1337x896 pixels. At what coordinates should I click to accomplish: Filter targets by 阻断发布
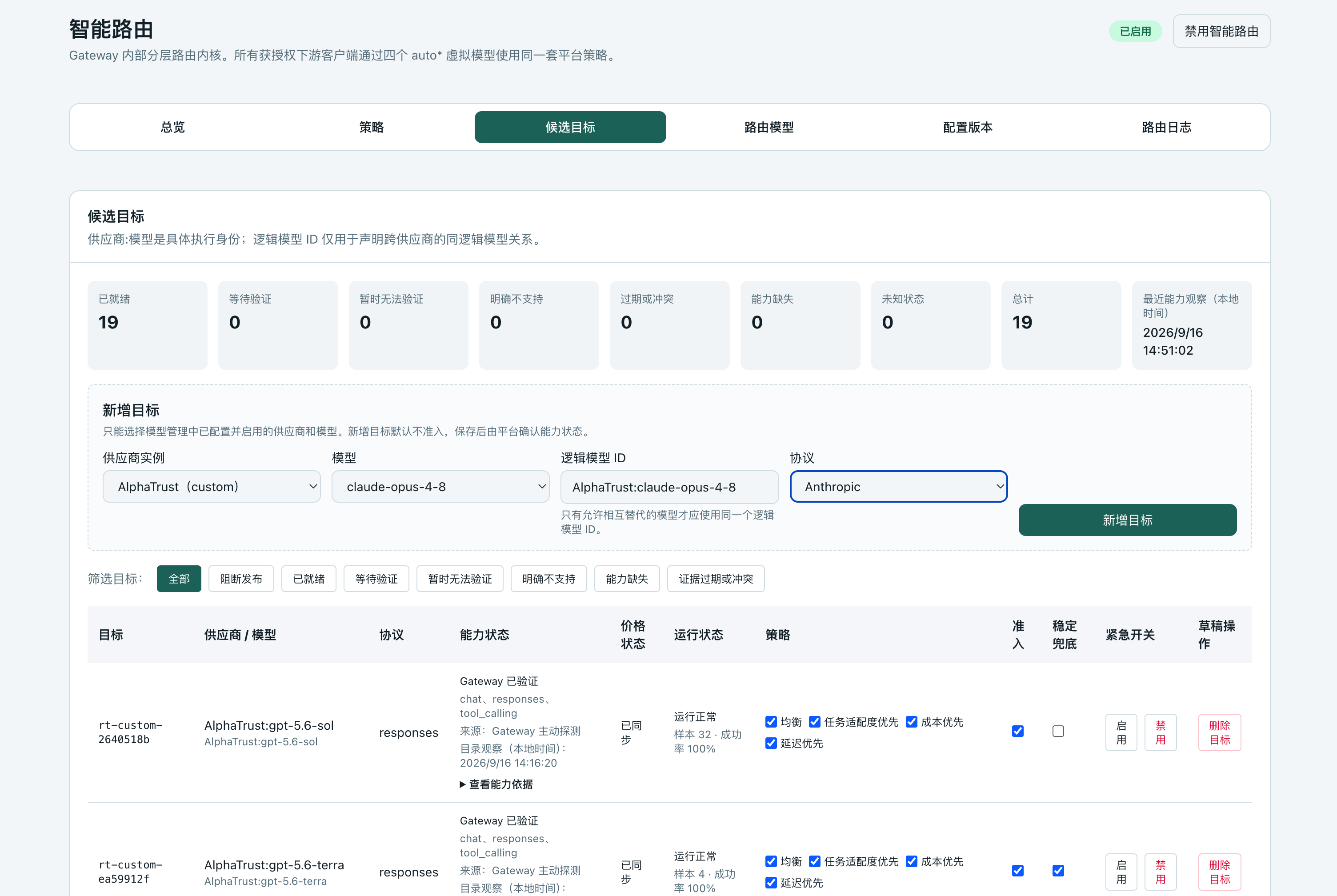click(x=241, y=579)
